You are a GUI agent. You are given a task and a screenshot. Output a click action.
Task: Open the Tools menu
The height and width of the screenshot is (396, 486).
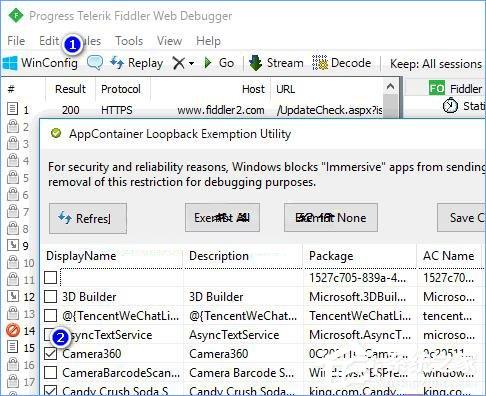tap(129, 41)
